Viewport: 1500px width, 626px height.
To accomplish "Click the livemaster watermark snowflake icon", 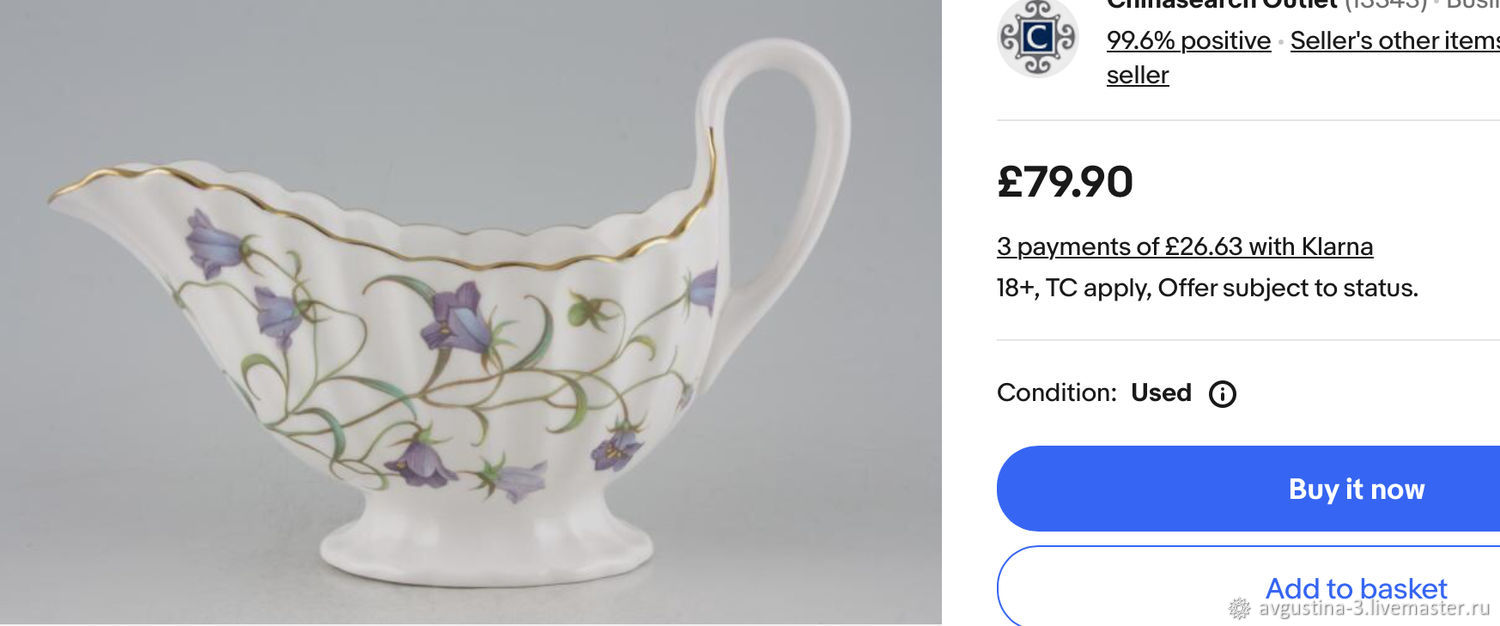I will tap(1239, 608).
